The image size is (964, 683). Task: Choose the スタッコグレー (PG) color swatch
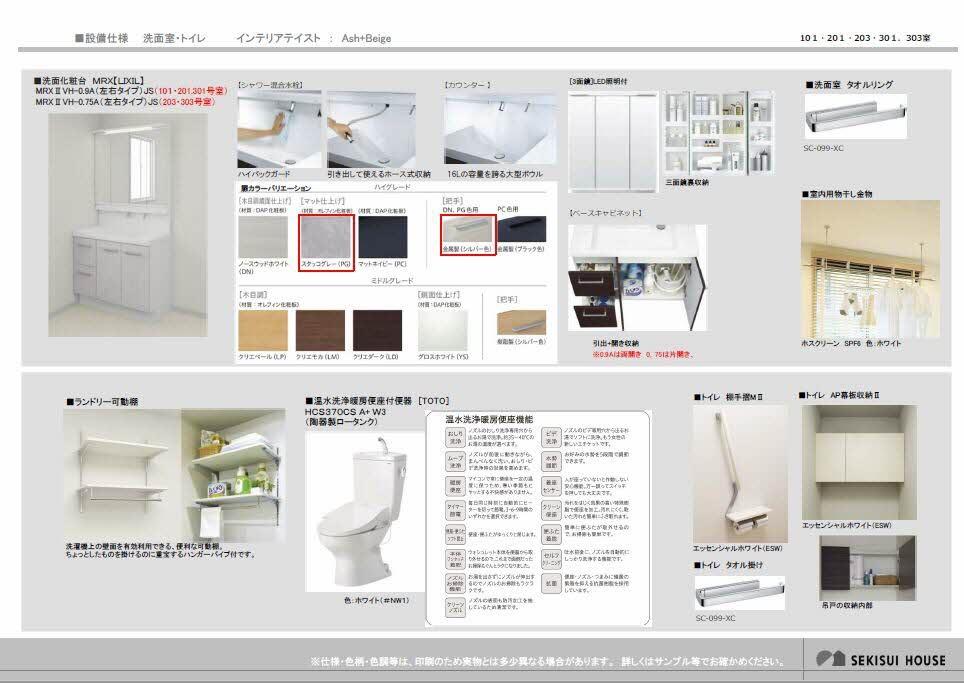pos(325,237)
